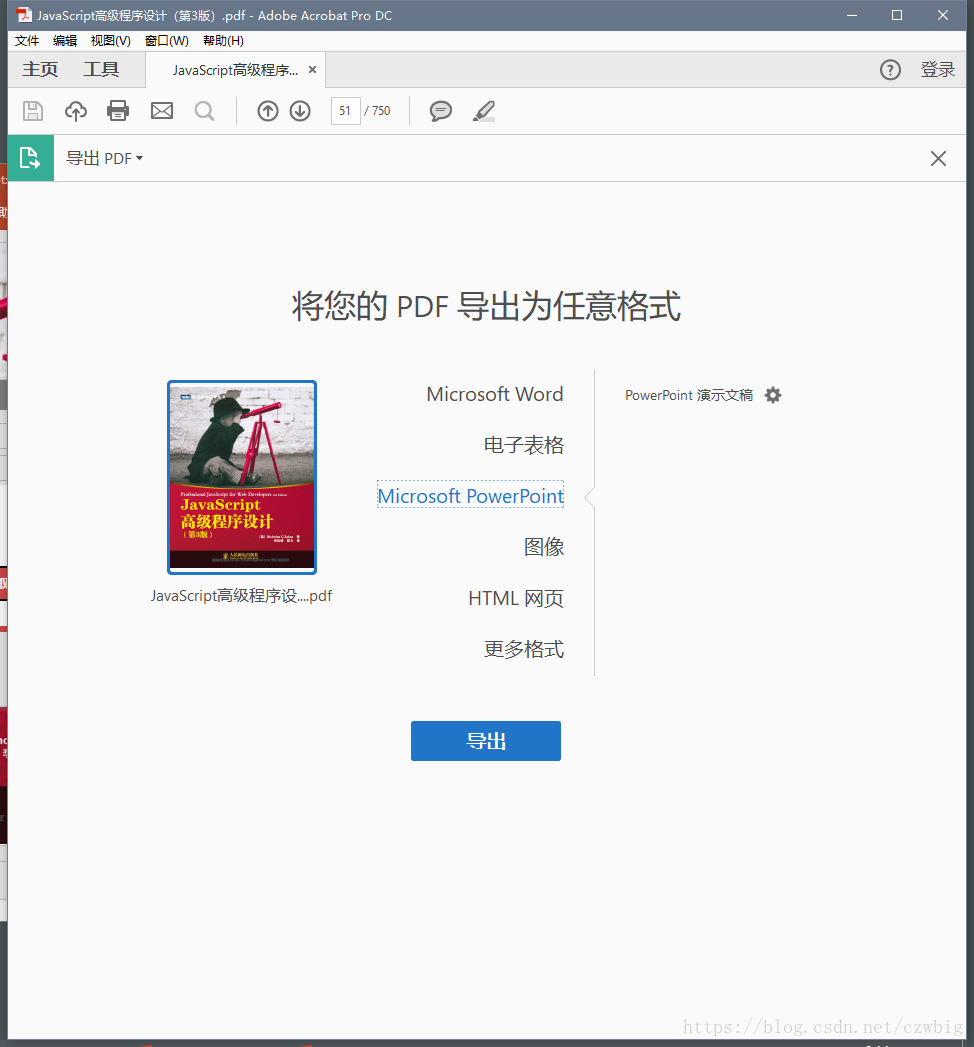Switch to the 工具 tab

tap(101, 69)
